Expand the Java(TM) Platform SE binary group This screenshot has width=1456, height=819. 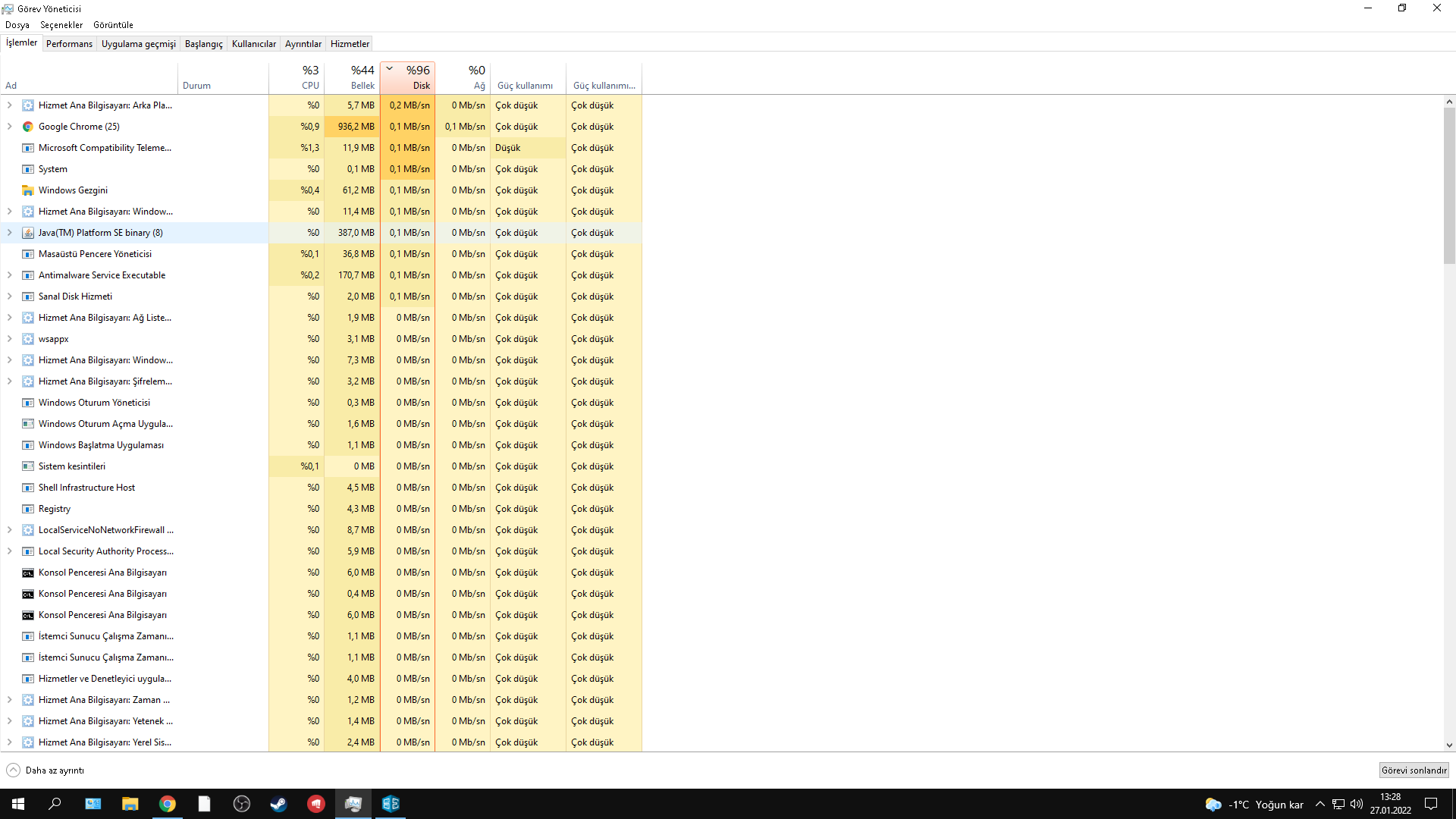[10, 233]
